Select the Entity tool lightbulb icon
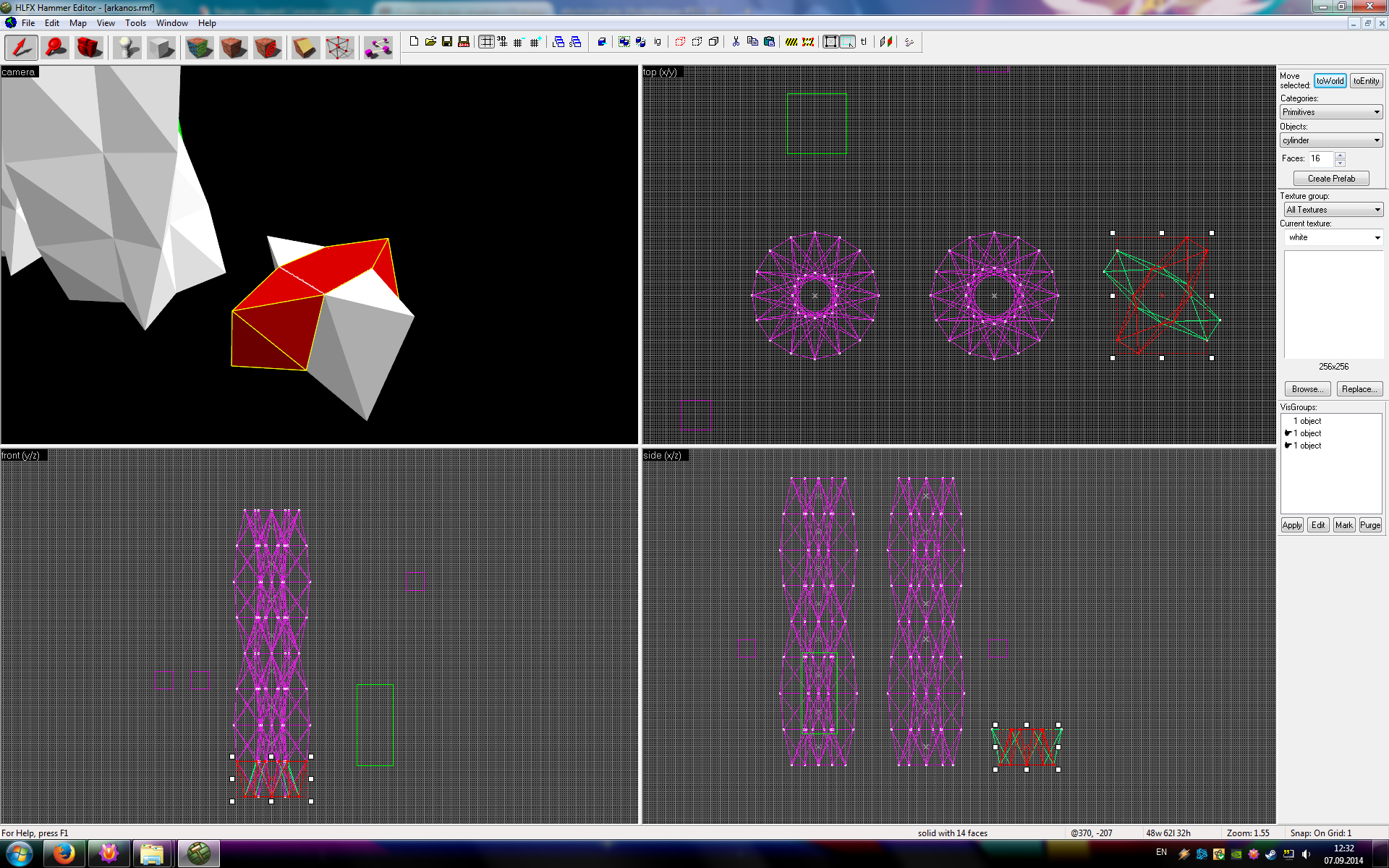1389x868 pixels. [x=128, y=48]
